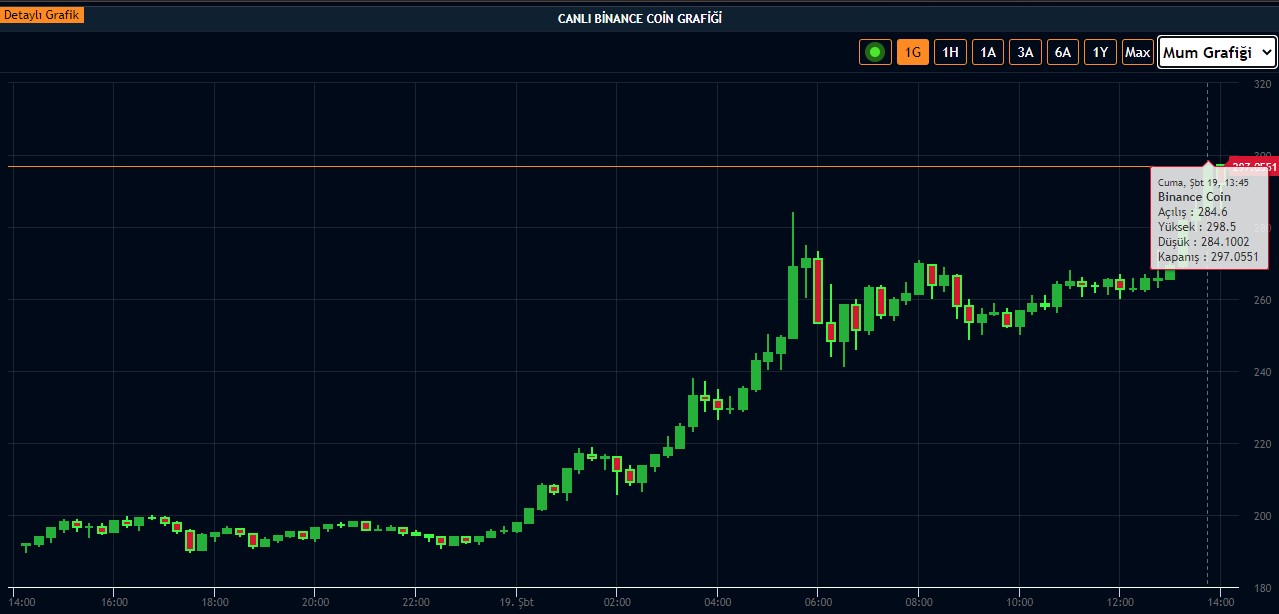Click the 04:00 time axis label
The image size is (1279, 614).
click(718, 602)
